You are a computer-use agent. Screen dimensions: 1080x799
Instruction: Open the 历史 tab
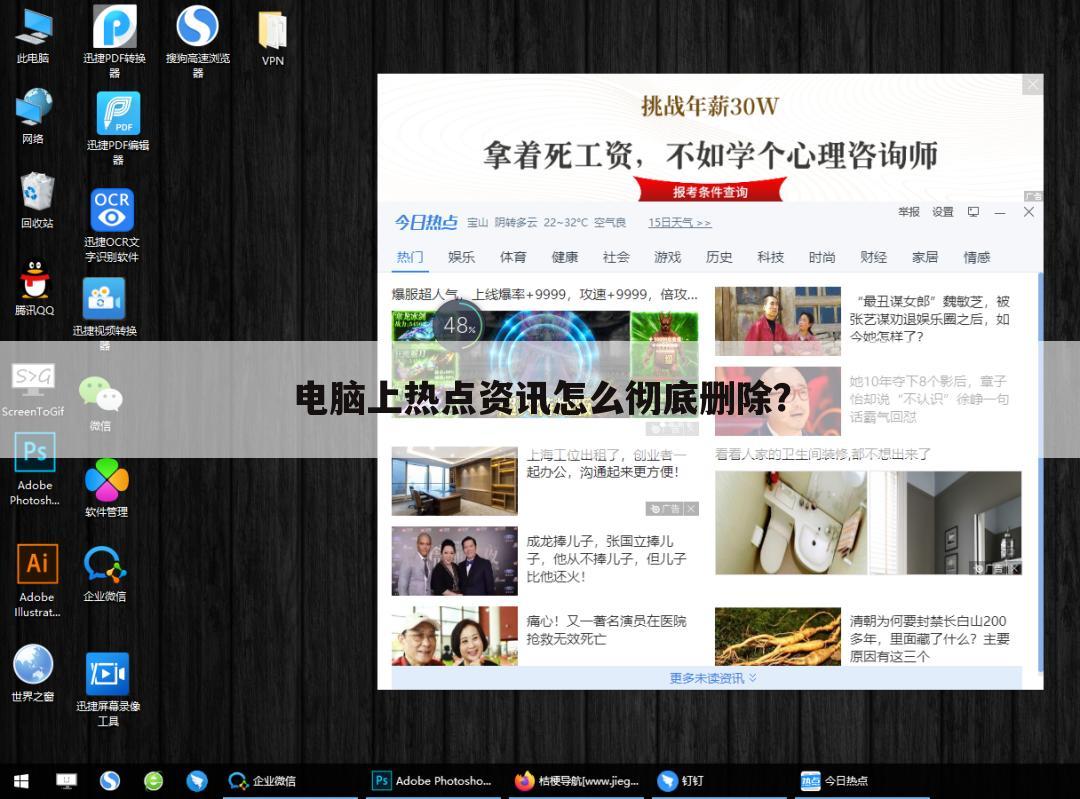[719, 257]
